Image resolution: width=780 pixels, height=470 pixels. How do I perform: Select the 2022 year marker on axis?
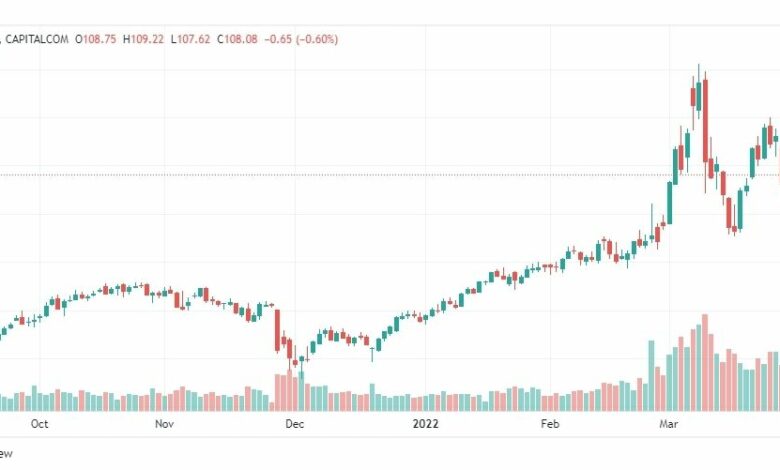(x=425, y=424)
